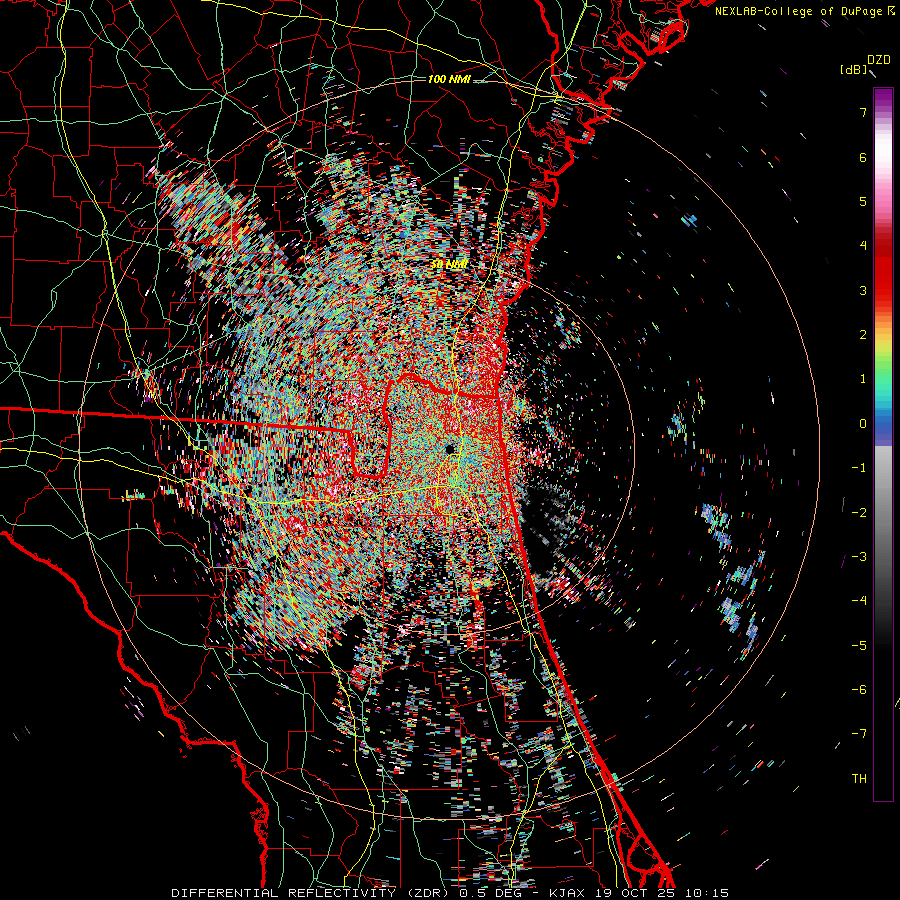The image size is (900, 900).
Task: Click the -7 value on the color scale
Action: coord(859,734)
